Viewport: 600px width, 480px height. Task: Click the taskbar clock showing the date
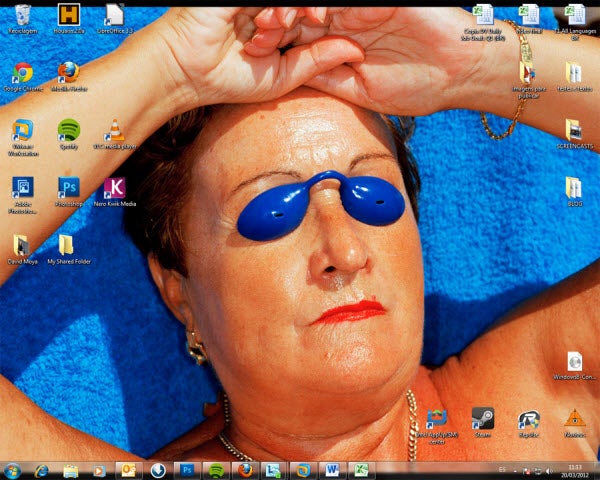(574, 470)
